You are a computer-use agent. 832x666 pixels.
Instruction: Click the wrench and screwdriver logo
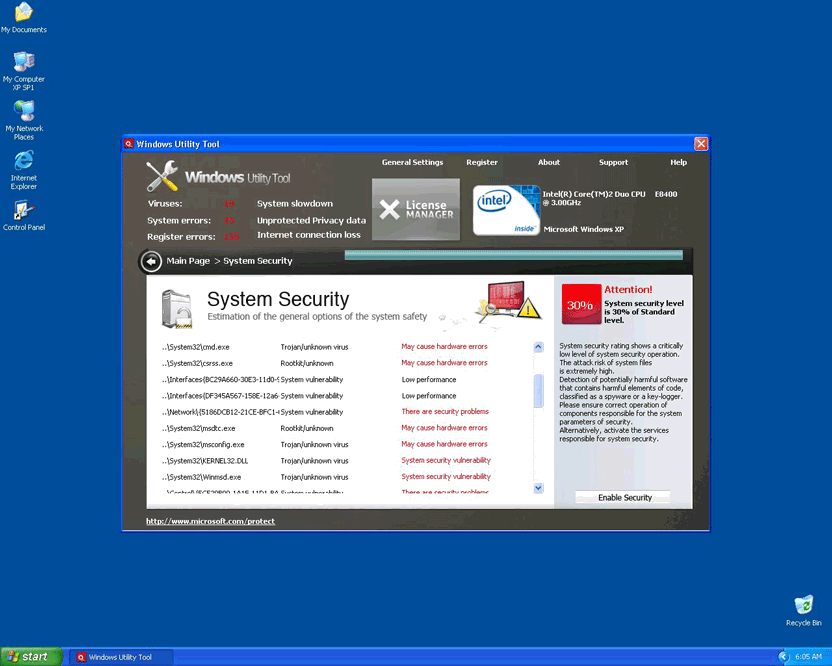coord(162,177)
